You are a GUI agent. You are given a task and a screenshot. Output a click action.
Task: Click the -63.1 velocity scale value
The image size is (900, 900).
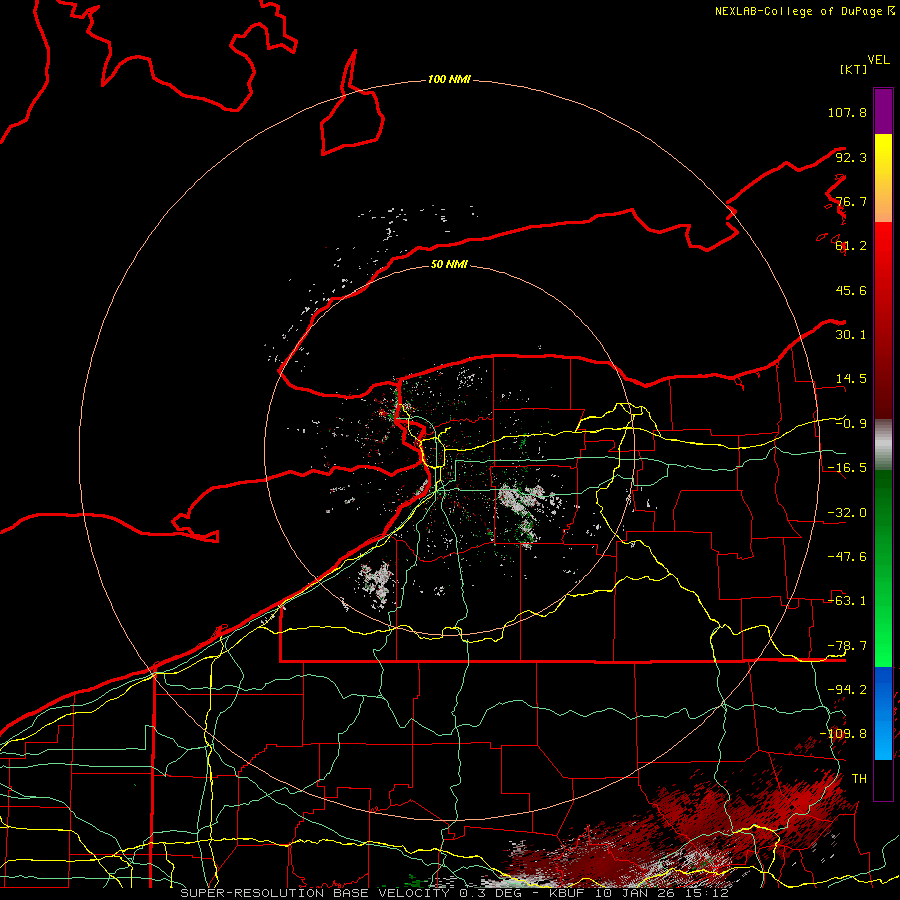[x=847, y=601]
